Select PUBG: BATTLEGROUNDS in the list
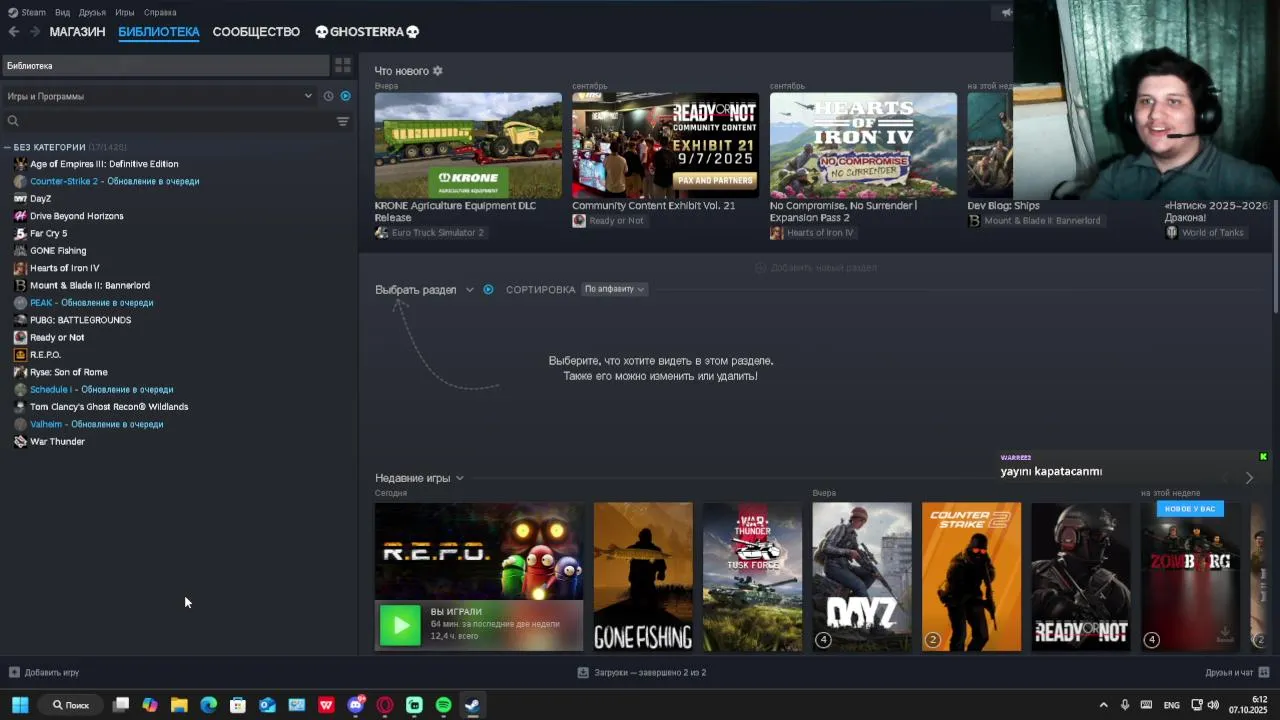Image resolution: width=1280 pixels, height=720 pixels. (80, 320)
